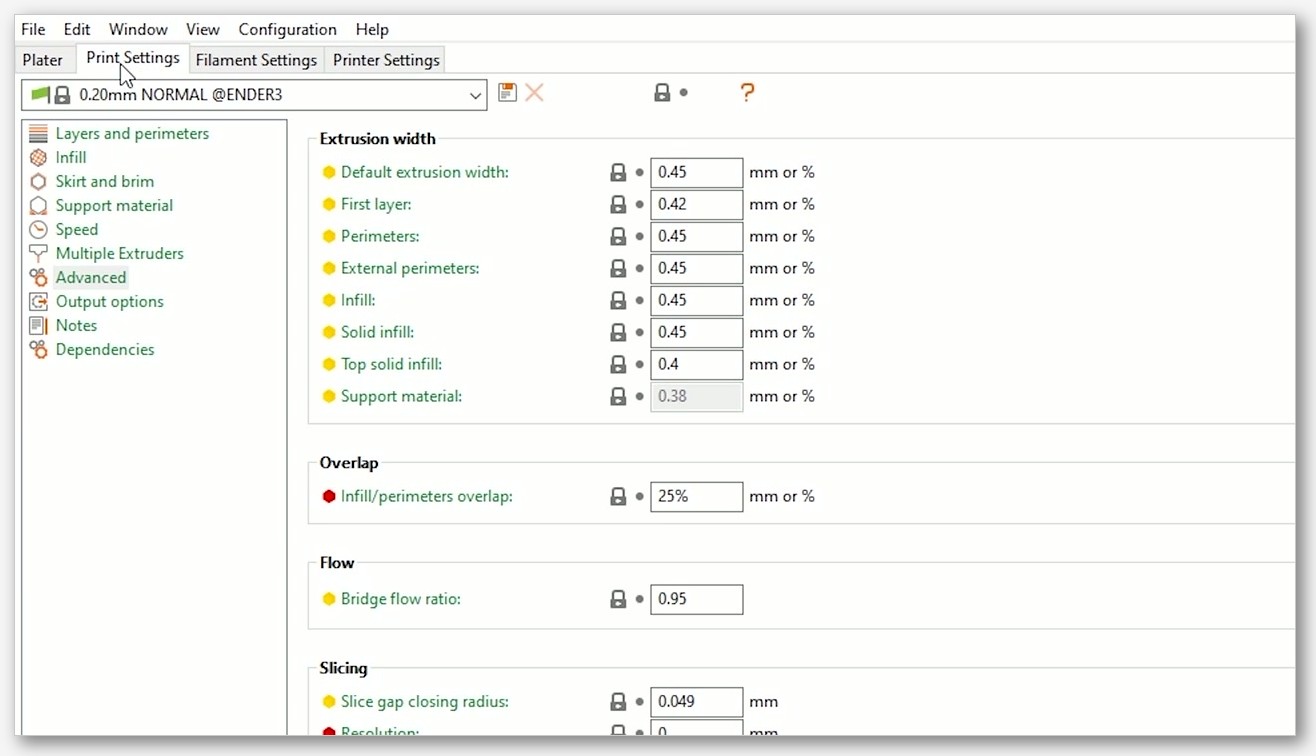
Task: Click reset dot beside Default extrusion width
Action: click(x=640, y=173)
